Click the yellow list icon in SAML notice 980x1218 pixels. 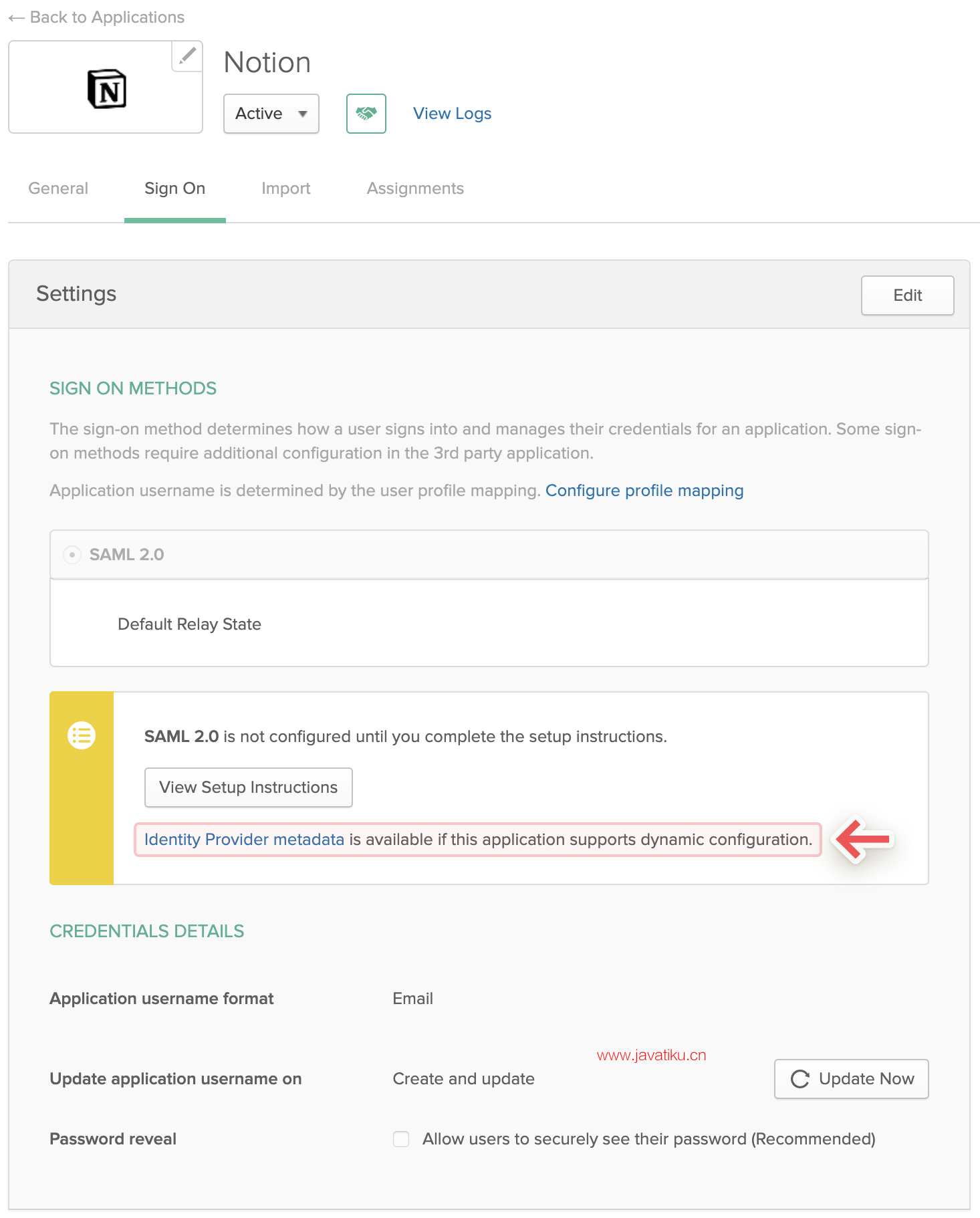[x=82, y=735]
